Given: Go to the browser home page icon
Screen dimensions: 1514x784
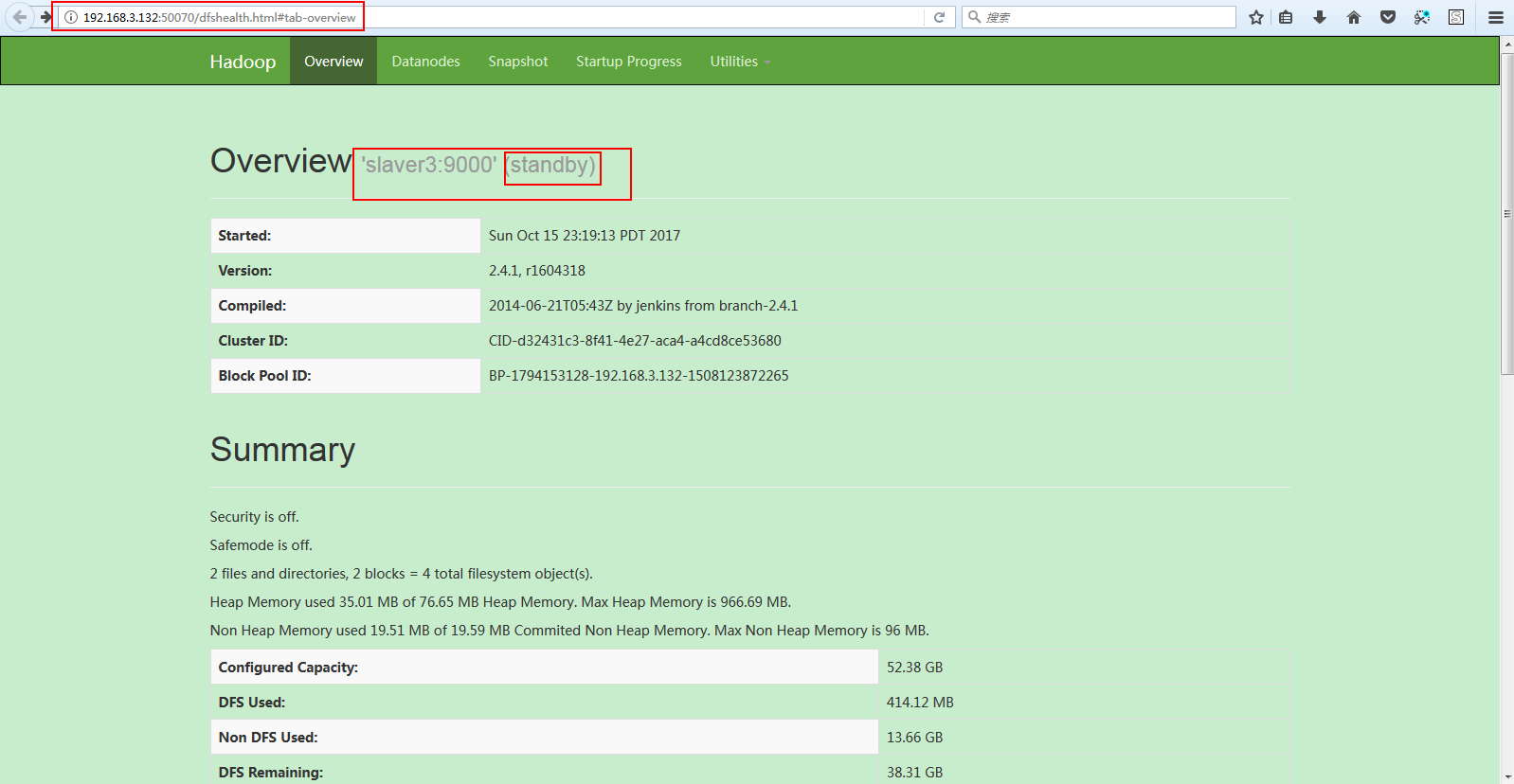Looking at the screenshot, I should point(1354,17).
